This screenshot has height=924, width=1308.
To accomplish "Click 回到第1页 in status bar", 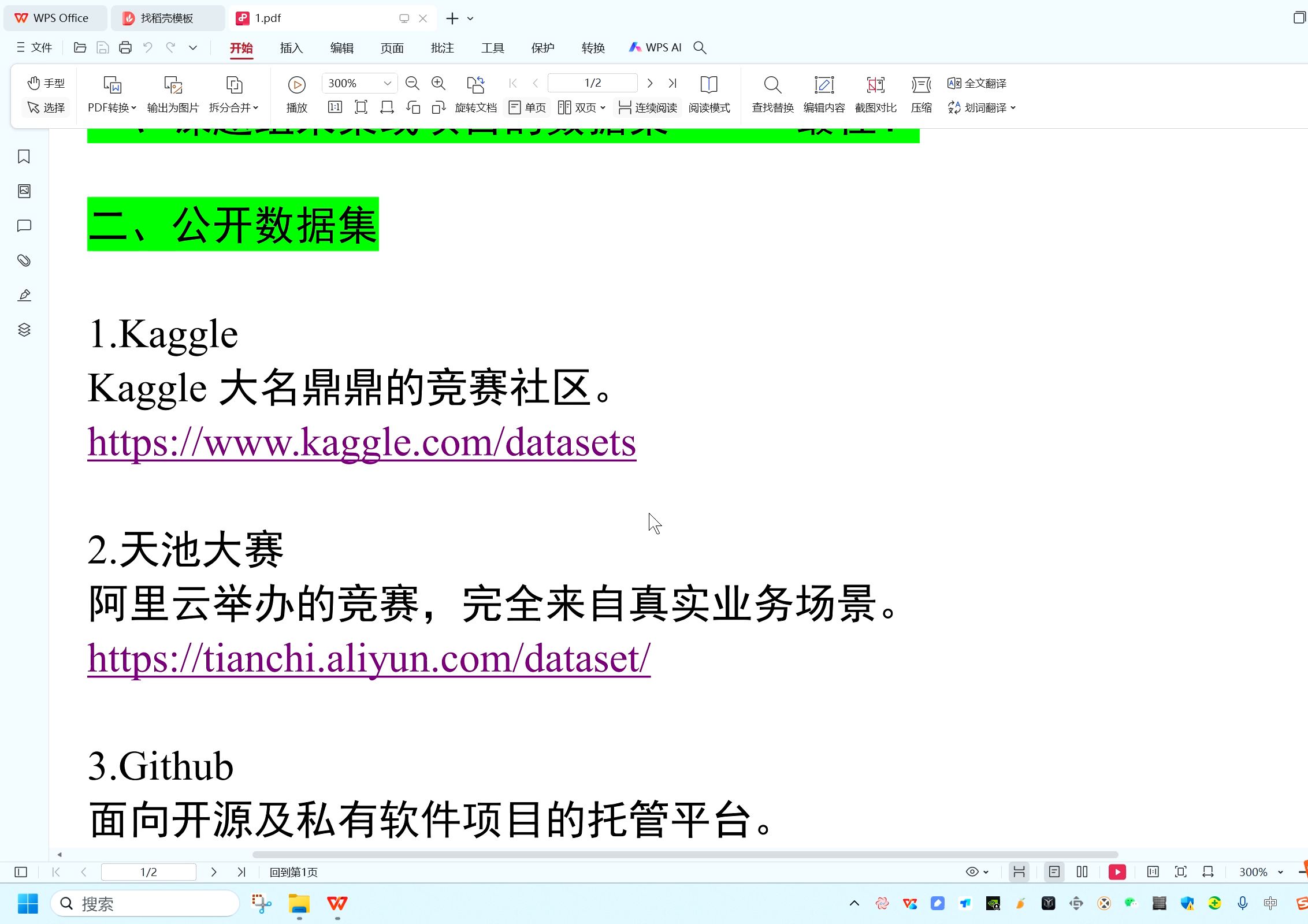I will [293, 872].
